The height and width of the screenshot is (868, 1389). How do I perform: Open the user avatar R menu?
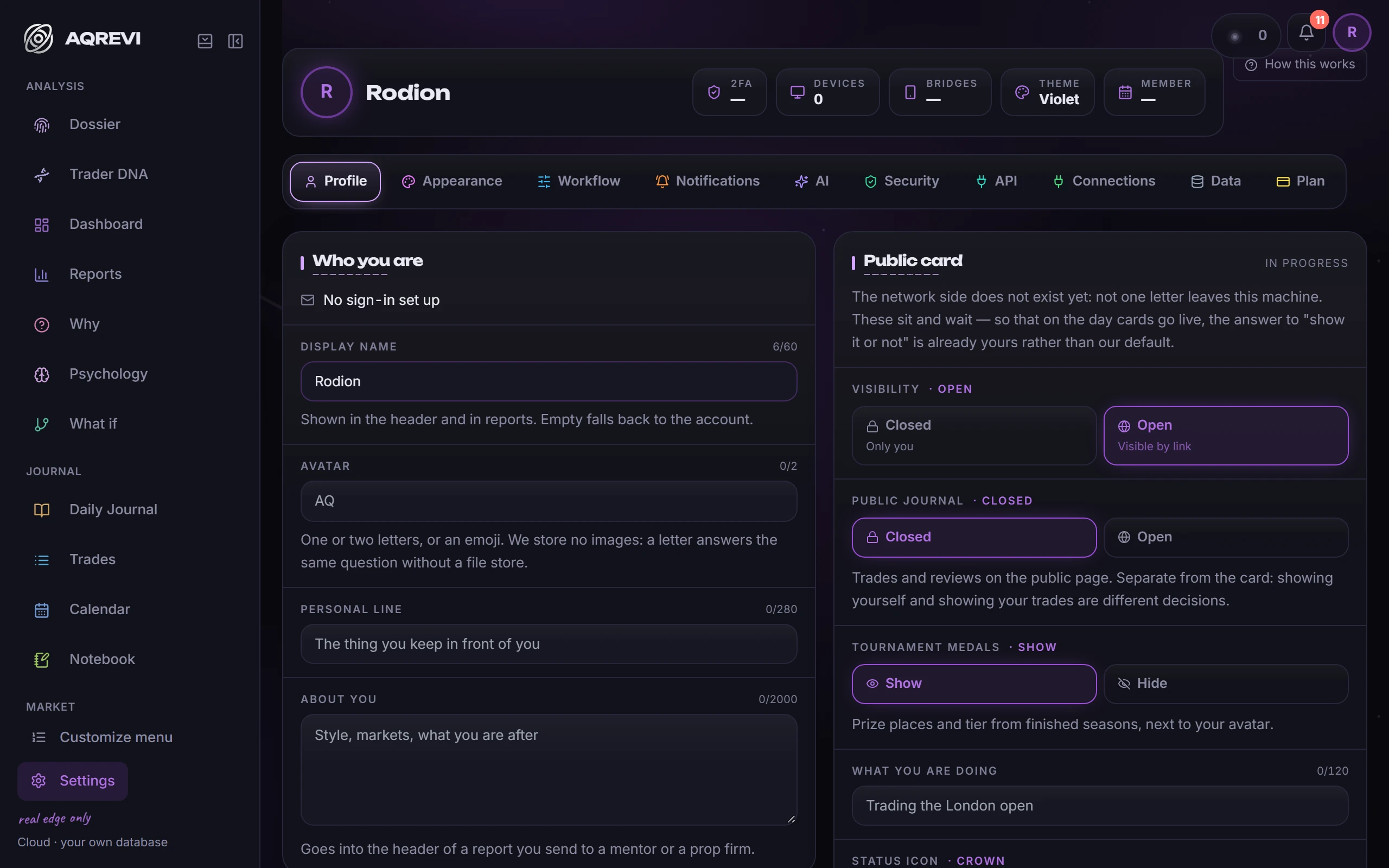1352,33
